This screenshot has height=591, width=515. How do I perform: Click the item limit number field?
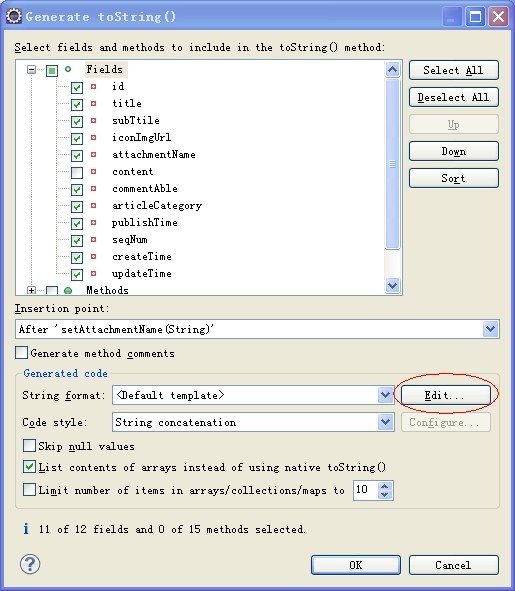pos(365,490)
